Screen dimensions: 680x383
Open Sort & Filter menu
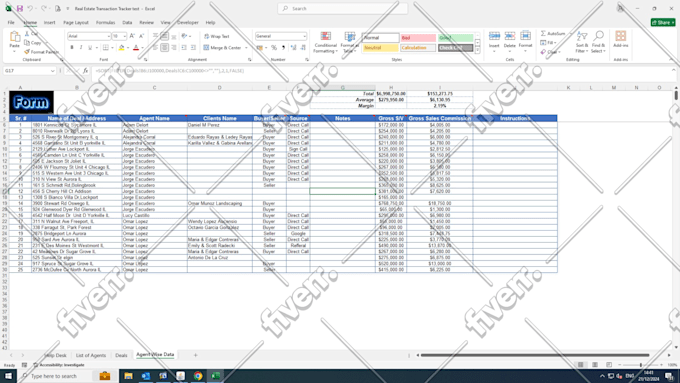click(582, 42)
